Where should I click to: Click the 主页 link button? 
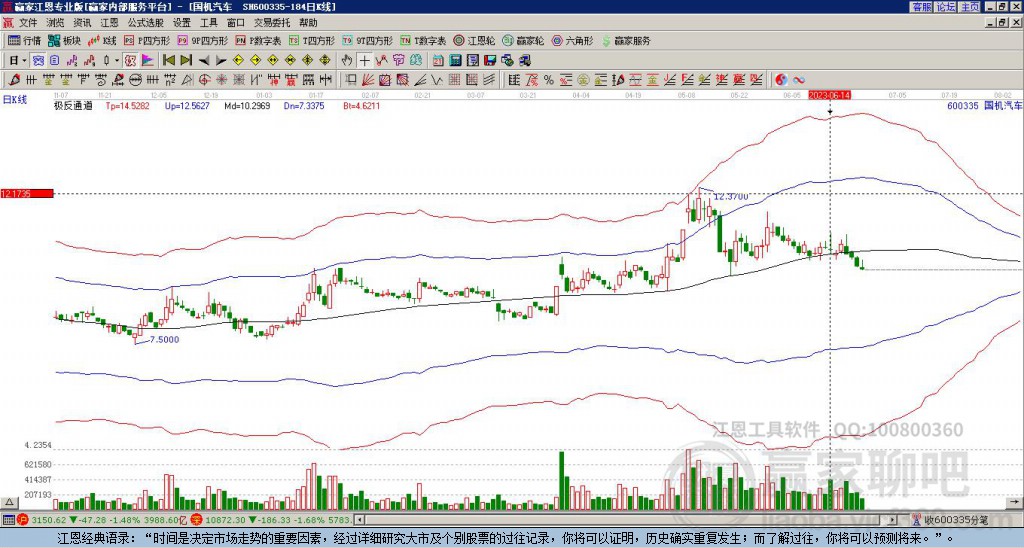(x=969, y=7)
